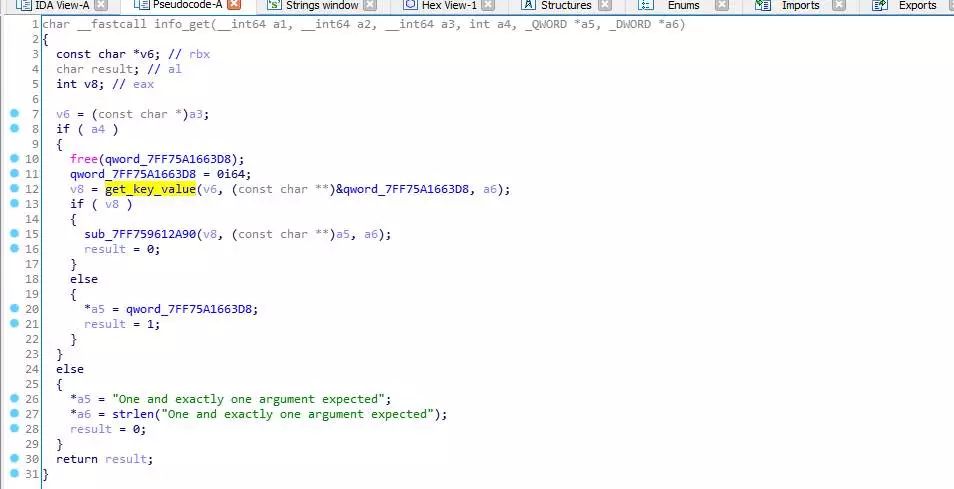The height and width of the screenshot is (489, 954).
Task: Click qword_7FF75A1663D8 on line 20
Action: coord(189,309)
